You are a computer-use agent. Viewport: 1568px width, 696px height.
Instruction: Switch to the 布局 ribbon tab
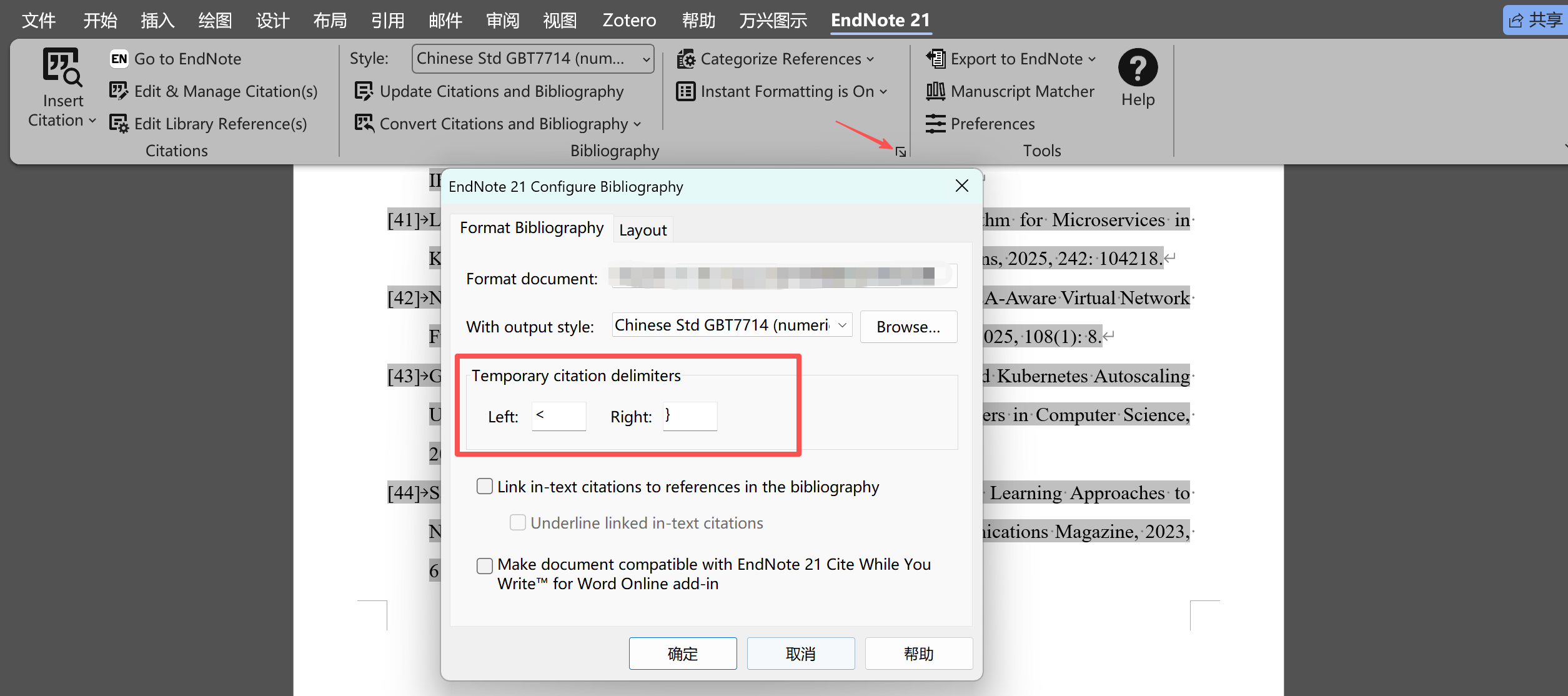tap(330, 21)
